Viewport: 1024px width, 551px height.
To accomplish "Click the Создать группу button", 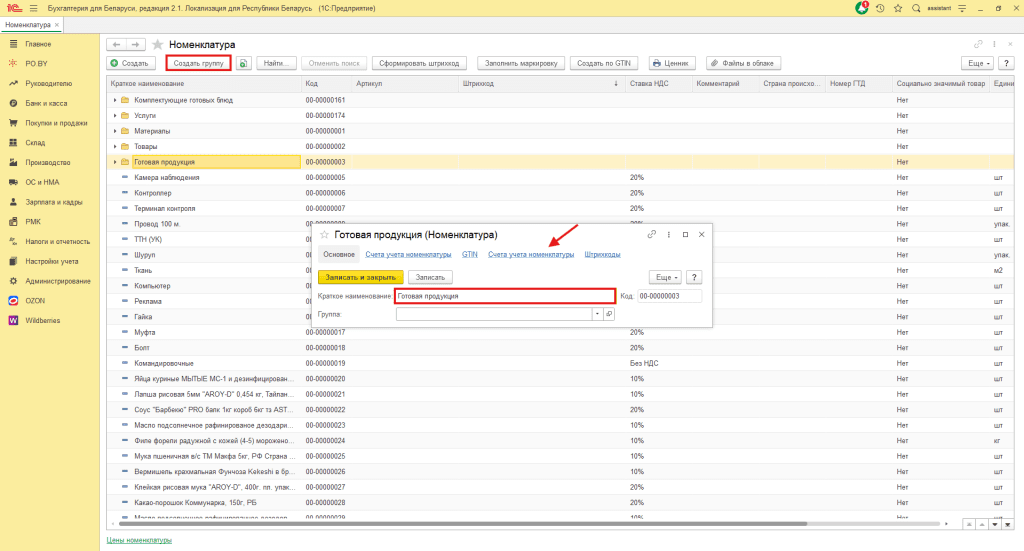I will tap(198, 63).
